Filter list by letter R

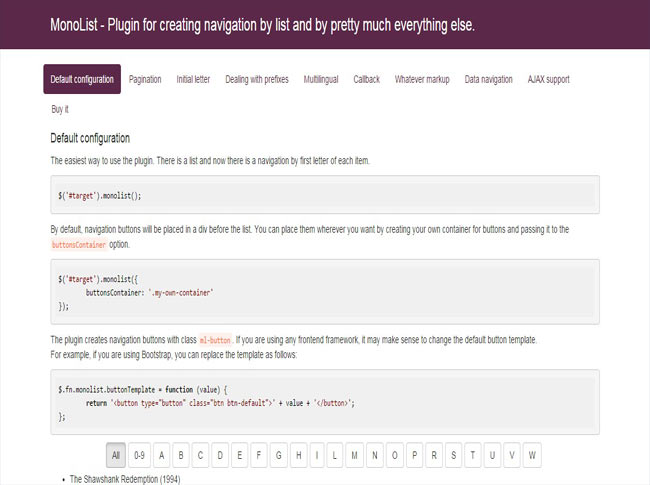point(434,455)
